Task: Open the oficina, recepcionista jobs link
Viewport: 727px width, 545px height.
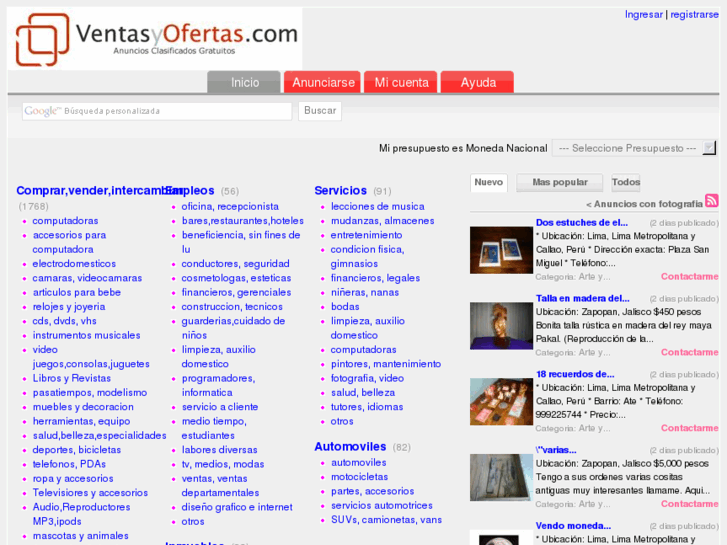Action: (x=230, y=206)
